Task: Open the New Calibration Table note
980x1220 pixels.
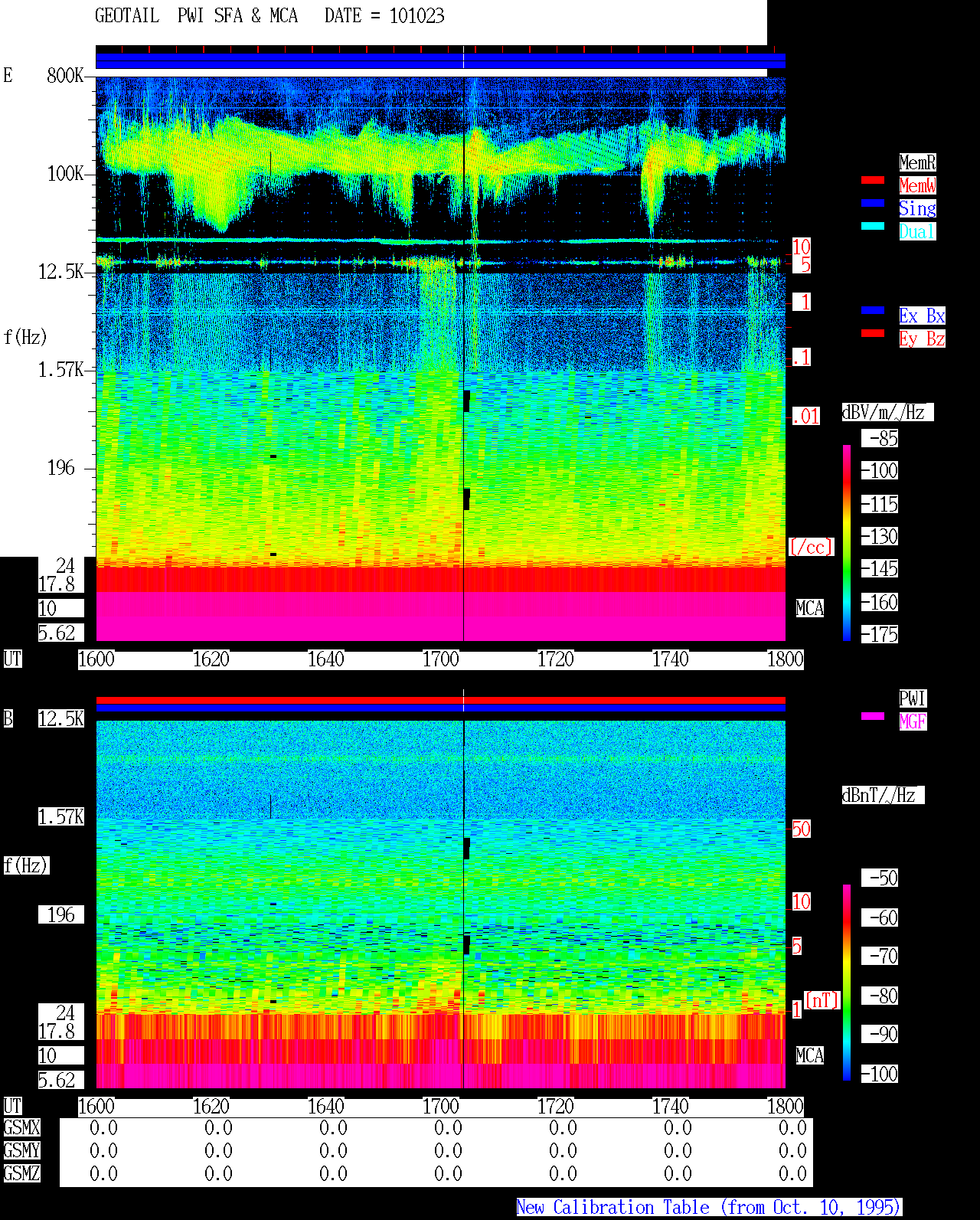Action: [709, 1207]
